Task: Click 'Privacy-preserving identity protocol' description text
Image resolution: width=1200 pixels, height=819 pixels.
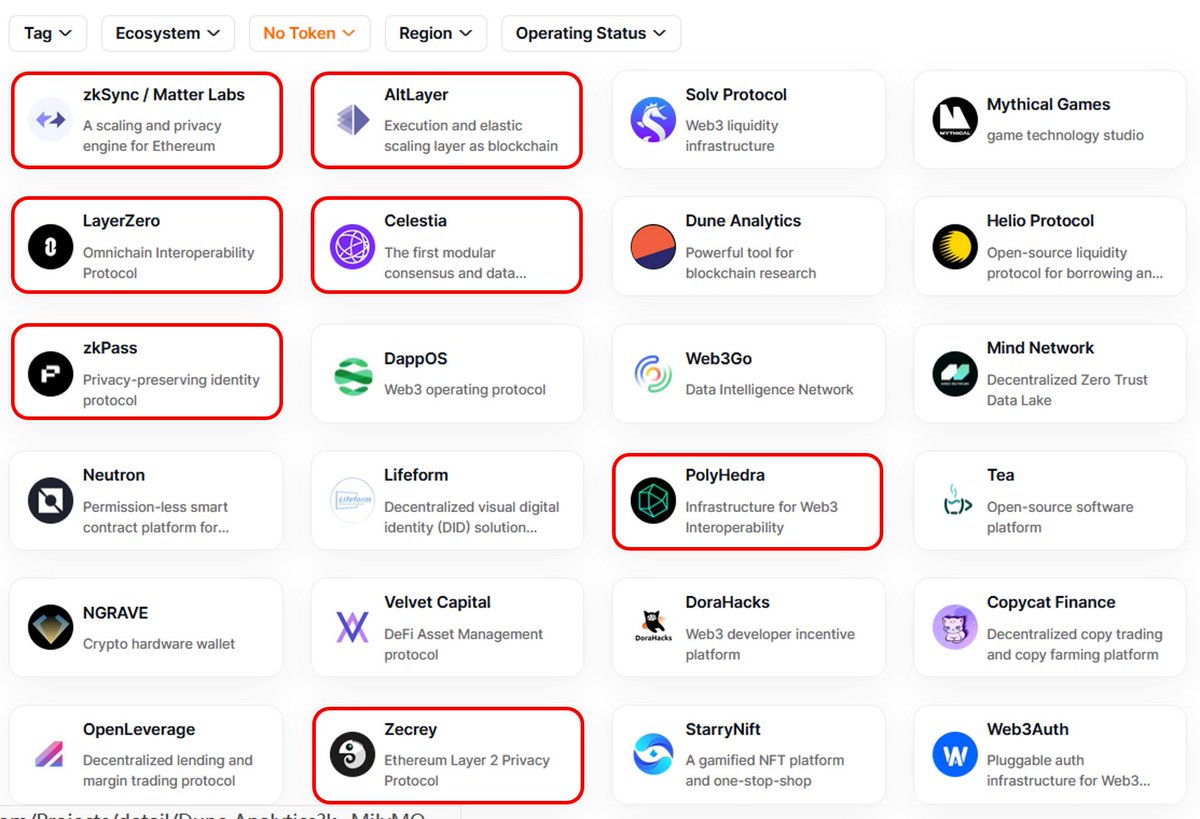Action: click(x=171, y=390)
